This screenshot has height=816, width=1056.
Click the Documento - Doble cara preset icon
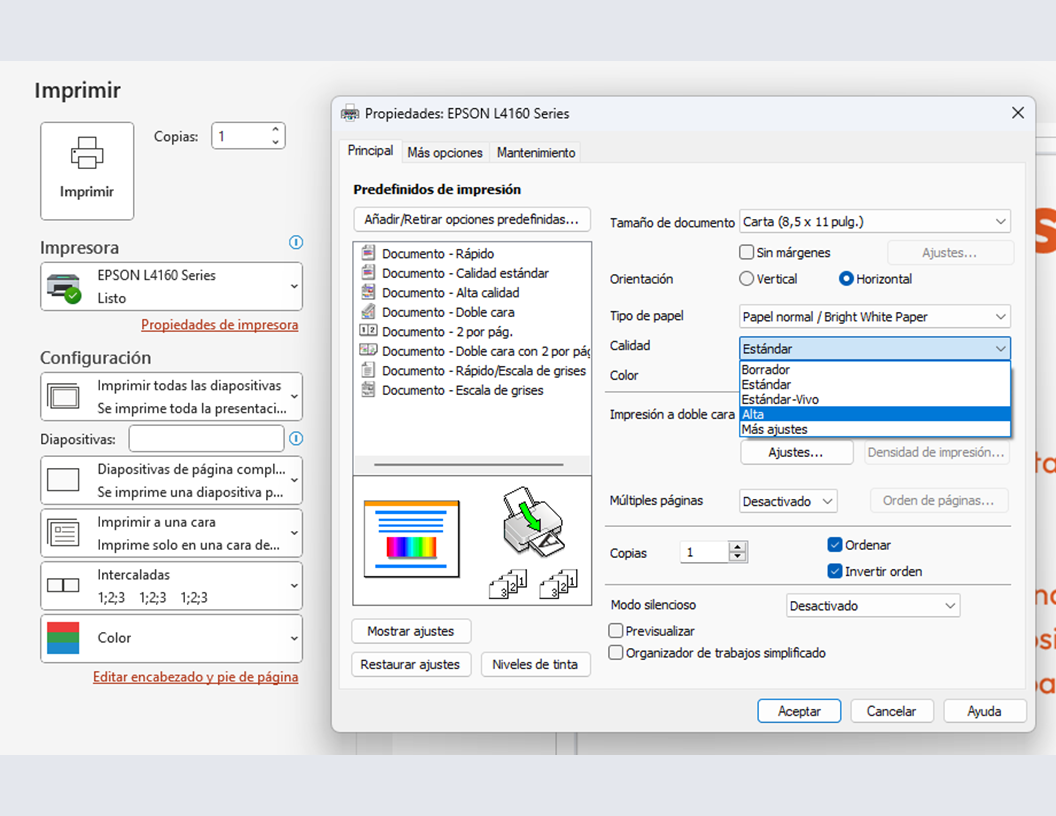[x=368, y=312]
